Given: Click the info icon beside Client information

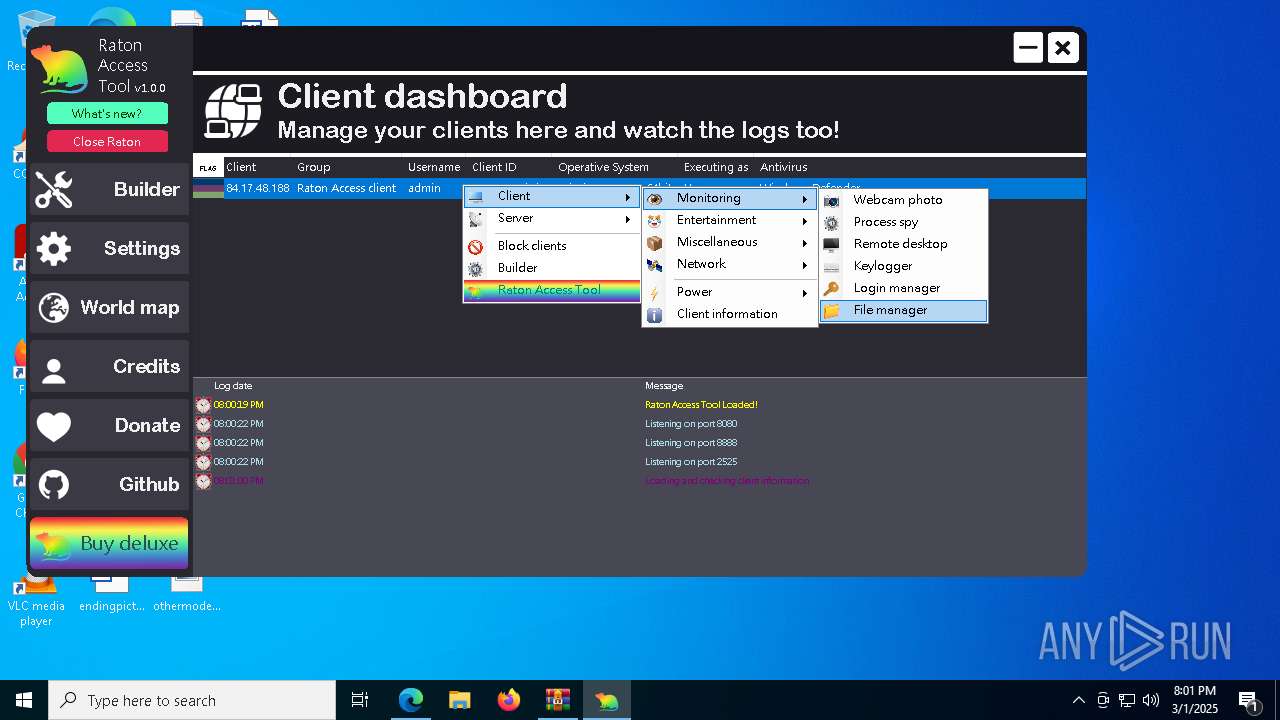Looking at the screenshot, I should click(654, 314).
